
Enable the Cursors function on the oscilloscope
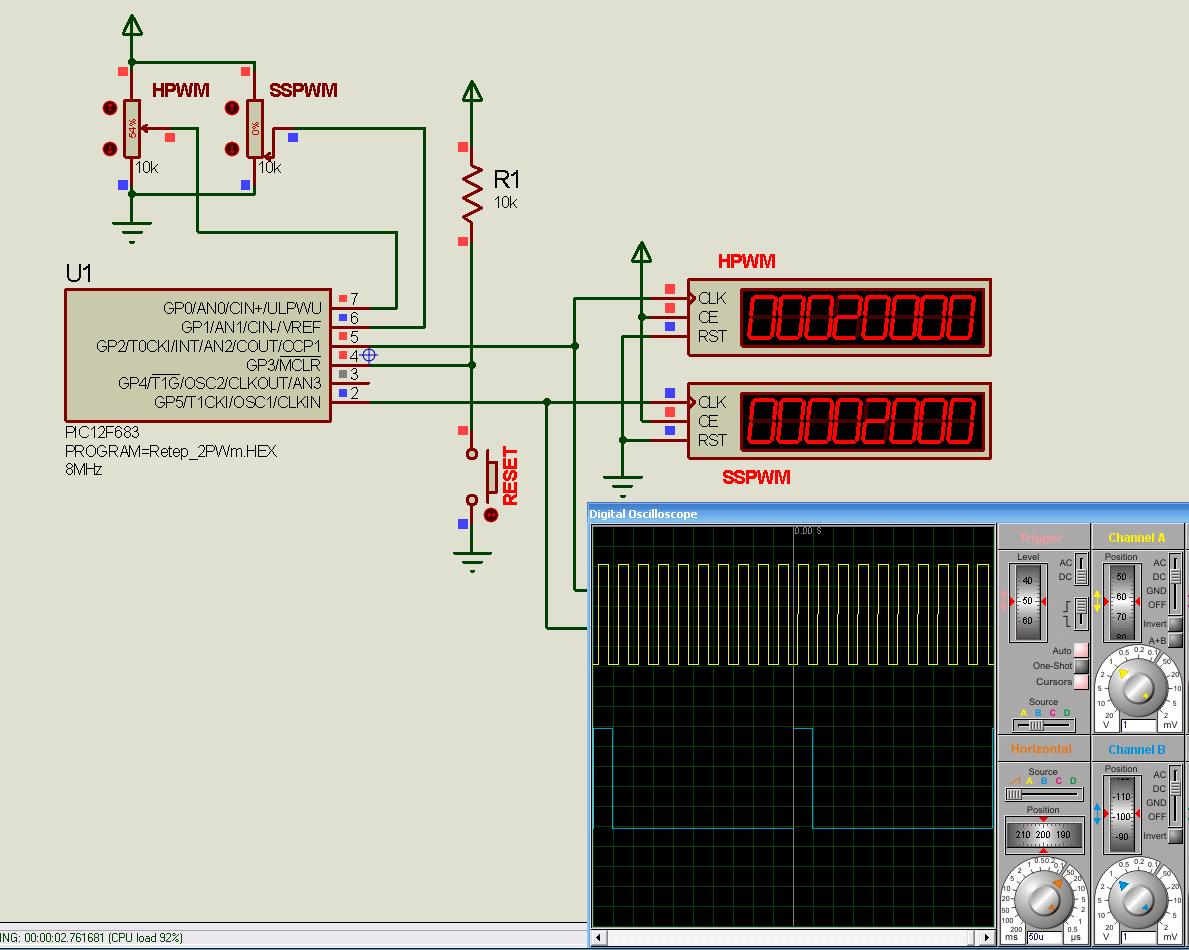click(x=1080, y=682)
